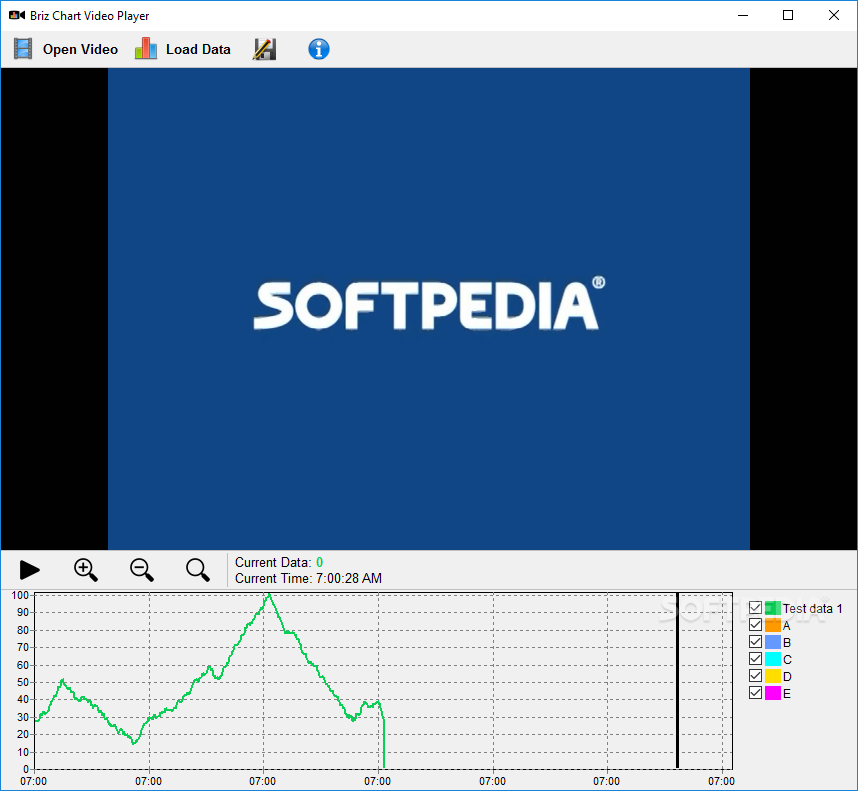Click the Test data 1 legend label
The height and width of the screenshot is (791, 858).
click(812, 608)
